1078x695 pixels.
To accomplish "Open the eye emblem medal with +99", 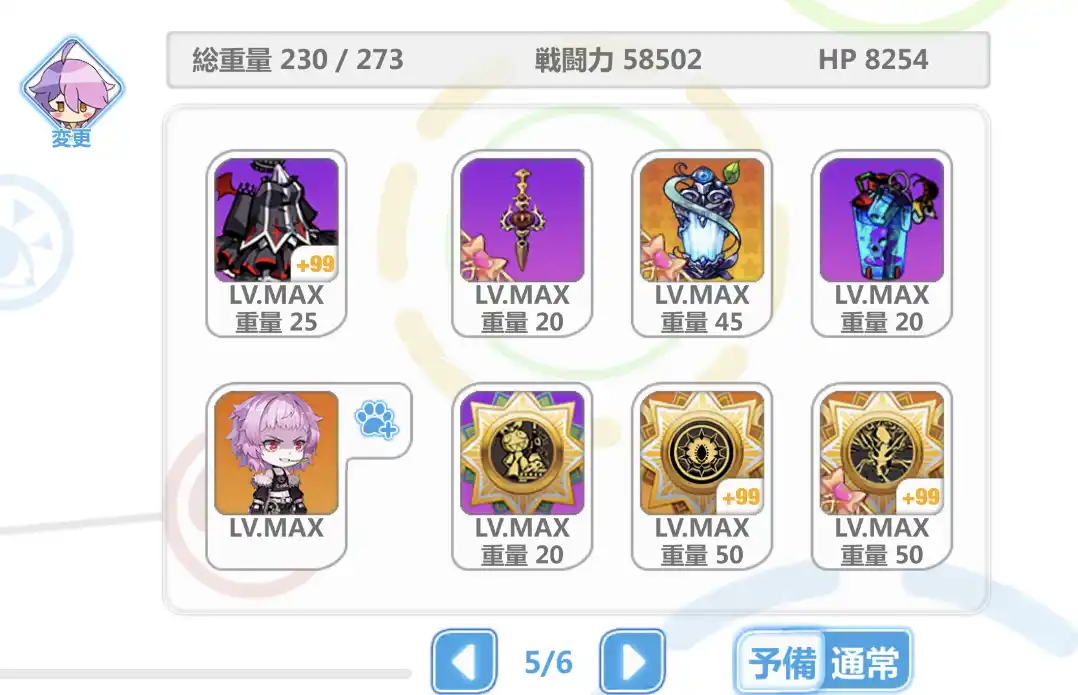I will (702, 476).
